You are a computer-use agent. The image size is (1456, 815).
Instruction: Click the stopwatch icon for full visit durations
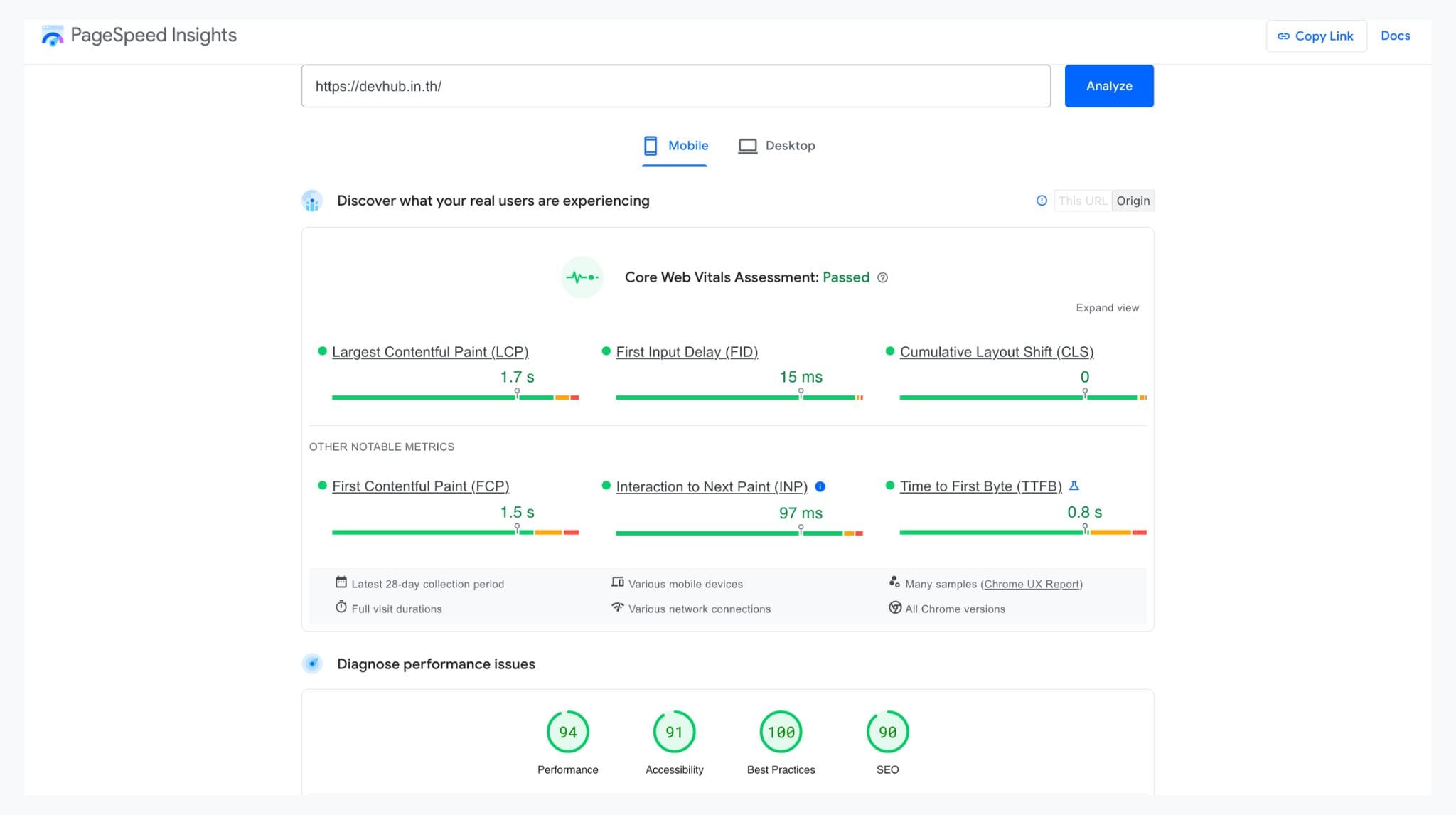(341, 607)
